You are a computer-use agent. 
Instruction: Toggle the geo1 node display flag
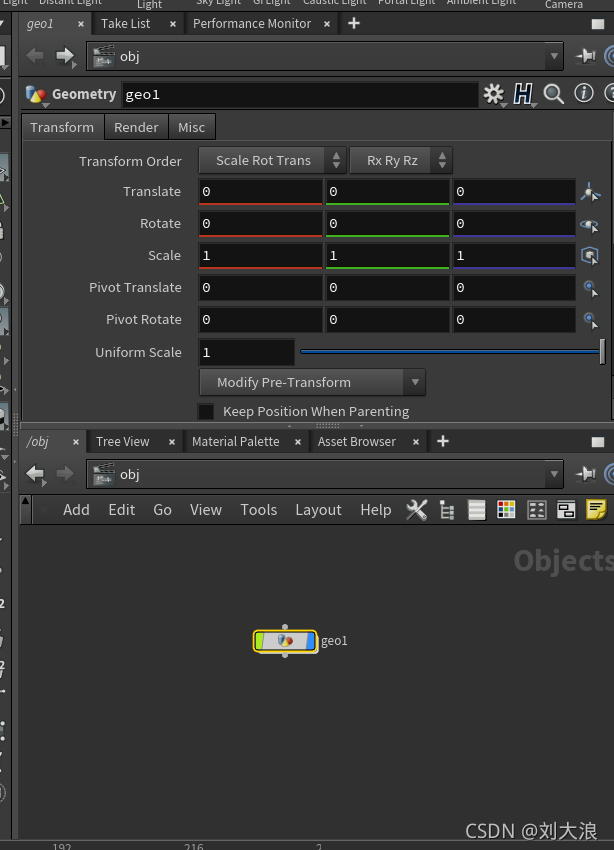(x=311, y=641)
